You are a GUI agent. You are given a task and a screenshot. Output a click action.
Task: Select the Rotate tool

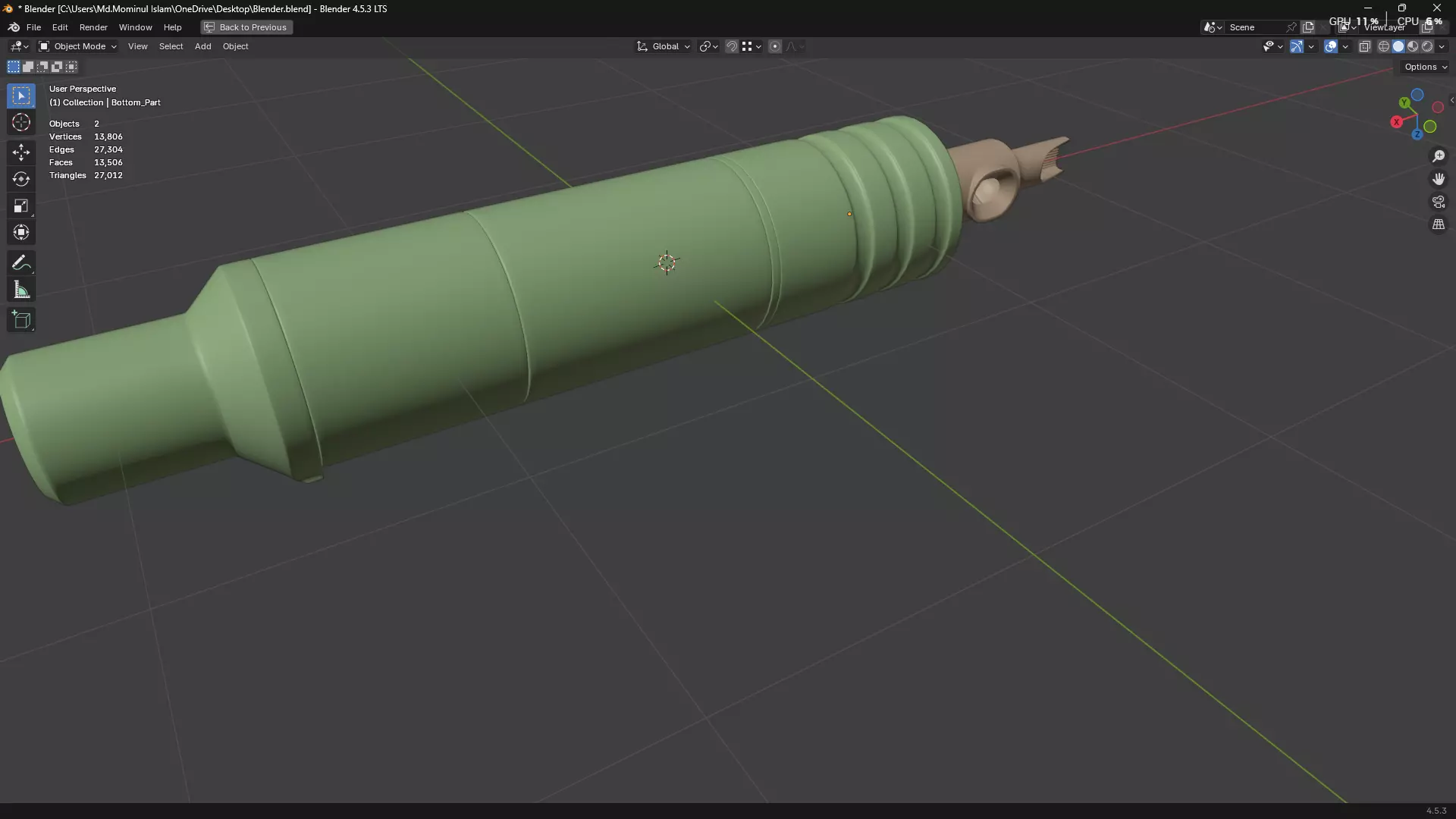(x=21, y=179)
